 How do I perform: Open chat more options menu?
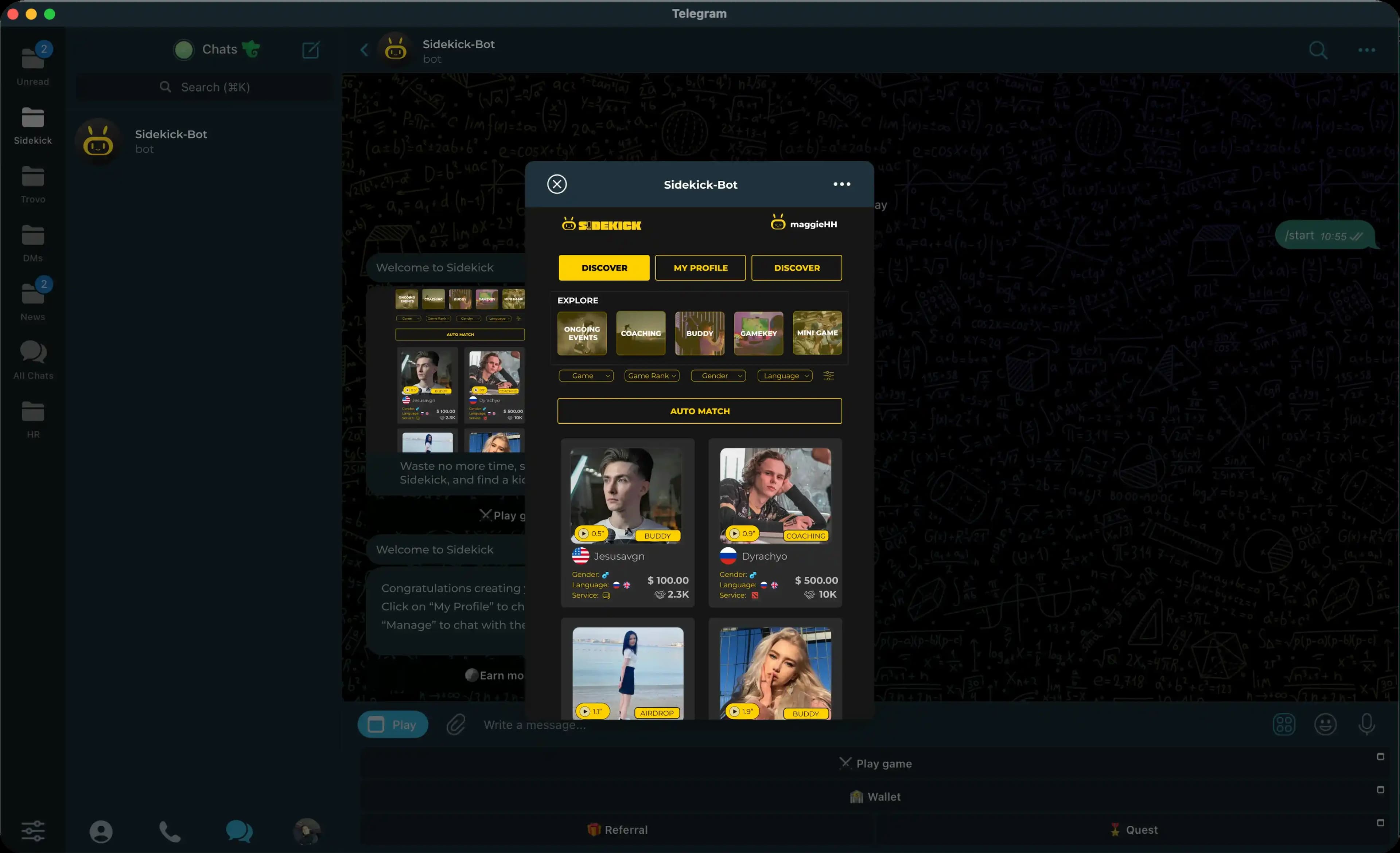[1366, 50]
